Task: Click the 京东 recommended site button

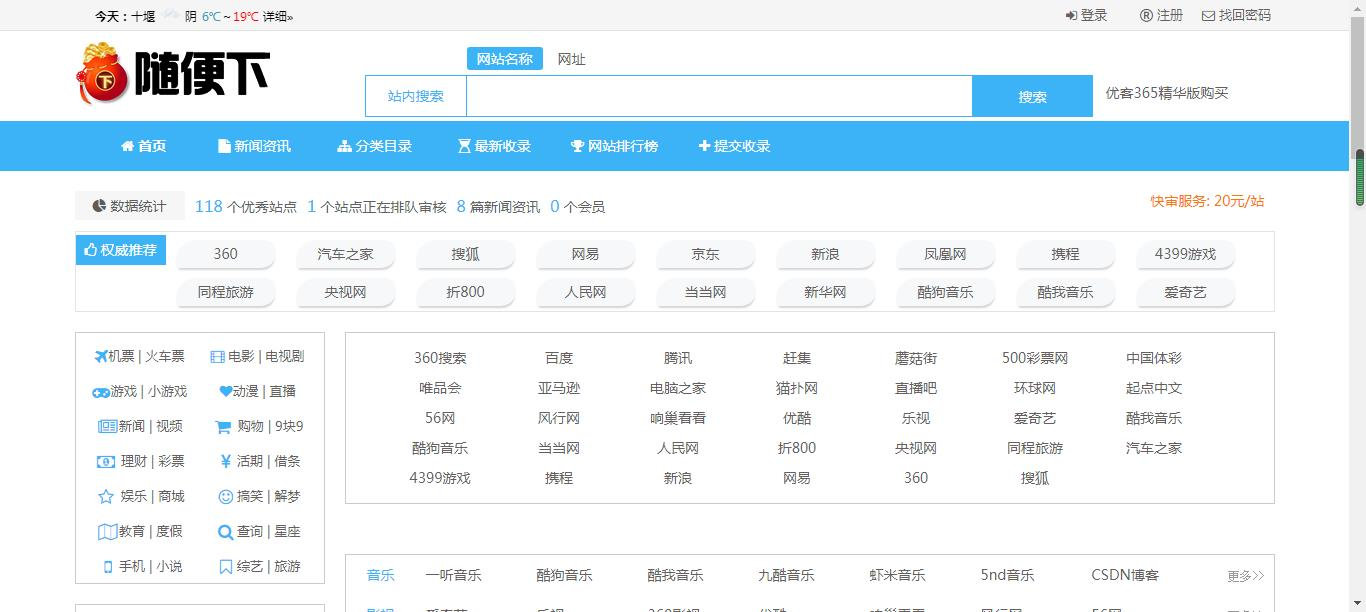Action: 706,254
